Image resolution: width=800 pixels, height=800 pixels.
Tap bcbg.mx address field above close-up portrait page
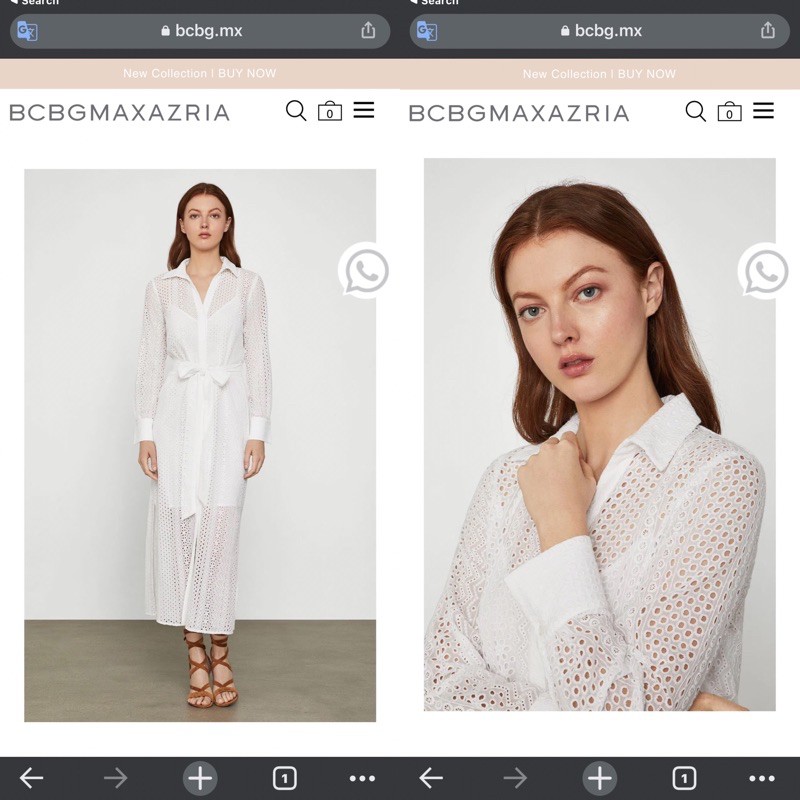pyautogui.click(x=600, y=31)
